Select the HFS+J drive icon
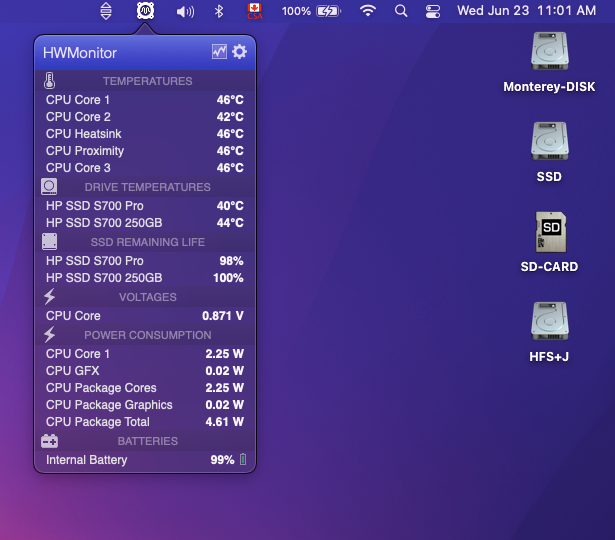 [x=549, y=321]
